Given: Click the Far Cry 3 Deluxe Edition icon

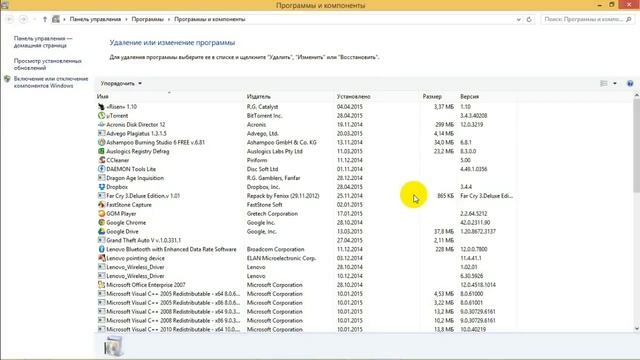Looking at the screenshot, I should (x=101, y=196).
